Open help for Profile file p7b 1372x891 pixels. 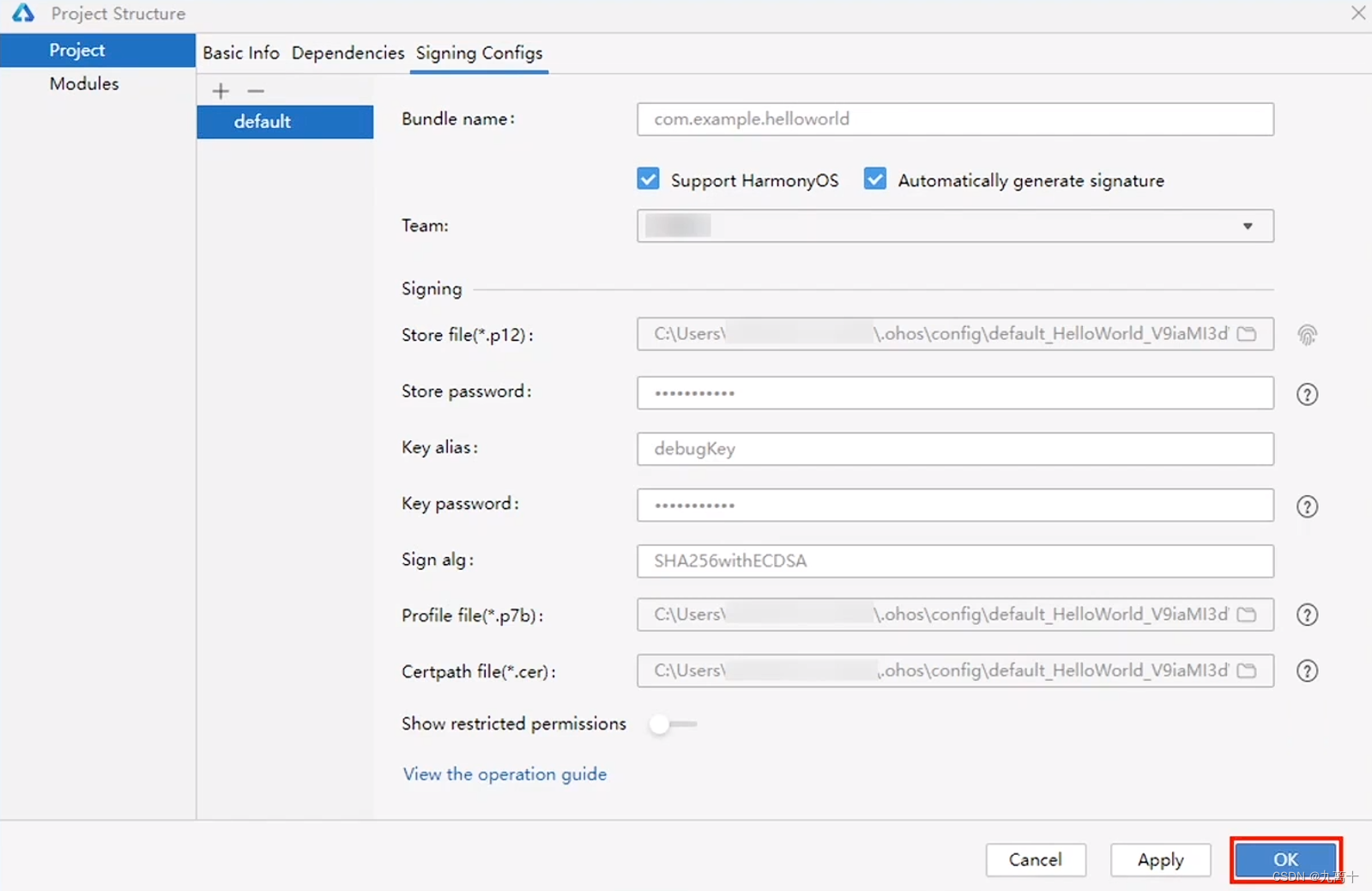1307,615
